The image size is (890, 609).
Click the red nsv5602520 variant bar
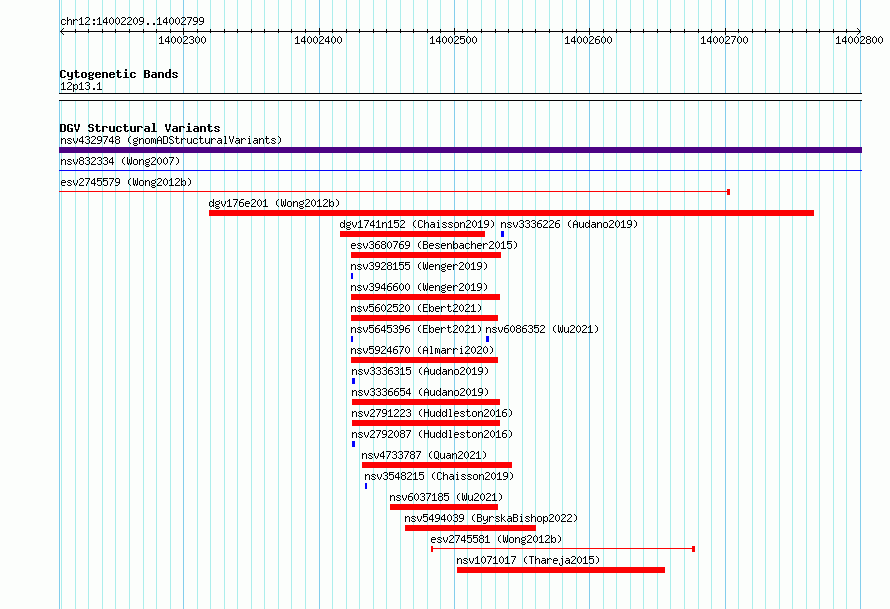(x=425, y=318)
